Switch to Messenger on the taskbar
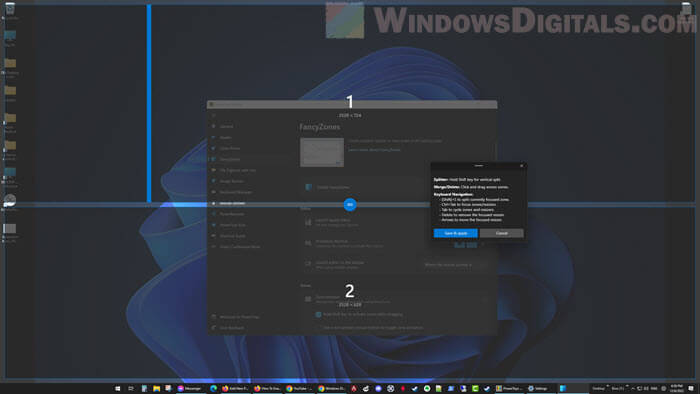The width and height of the screenshot is (700, 394). [x=191, y=389]
